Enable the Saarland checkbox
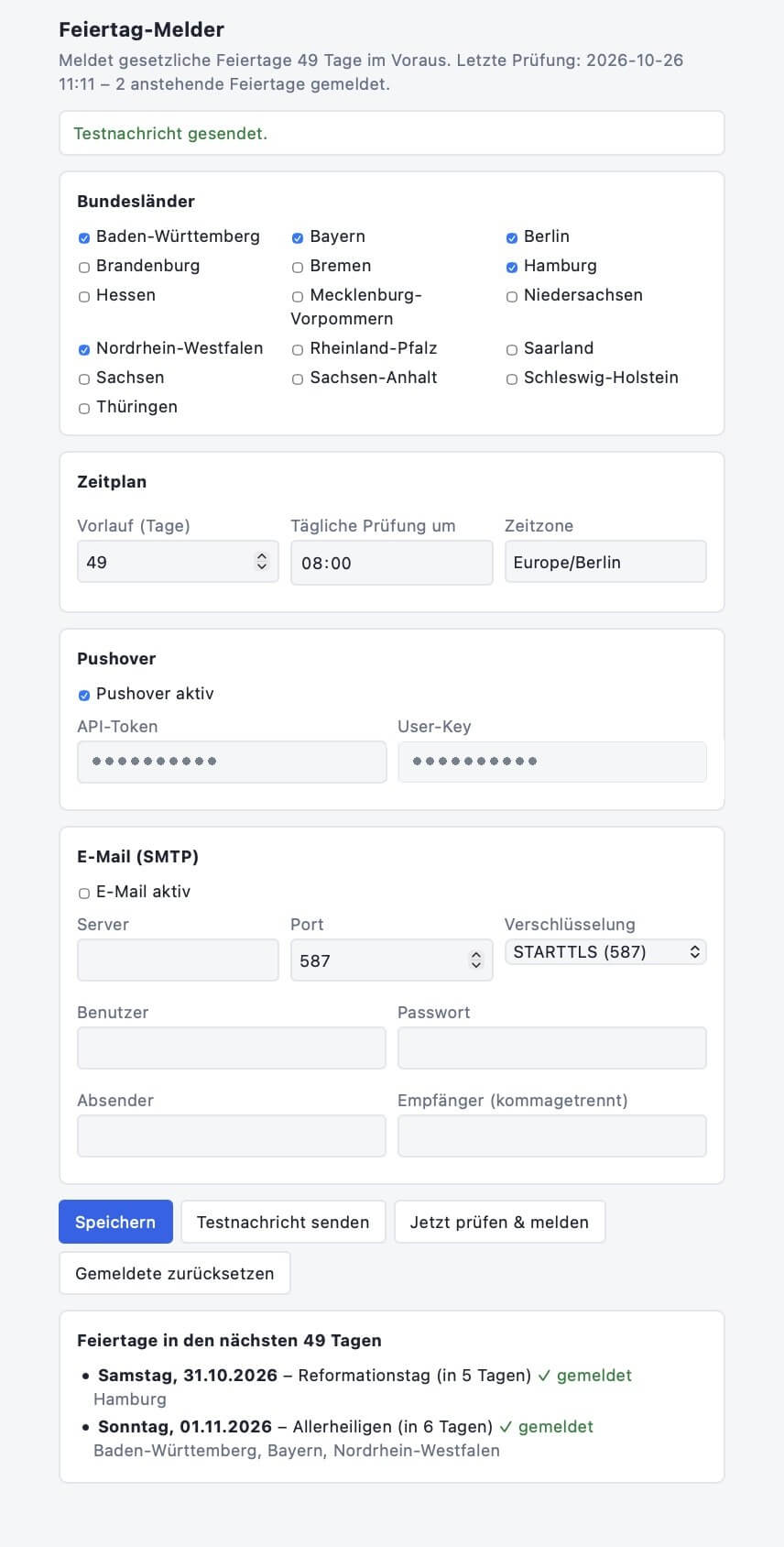The width and height of the screenshot is (784, 1547). coord(512,350)
